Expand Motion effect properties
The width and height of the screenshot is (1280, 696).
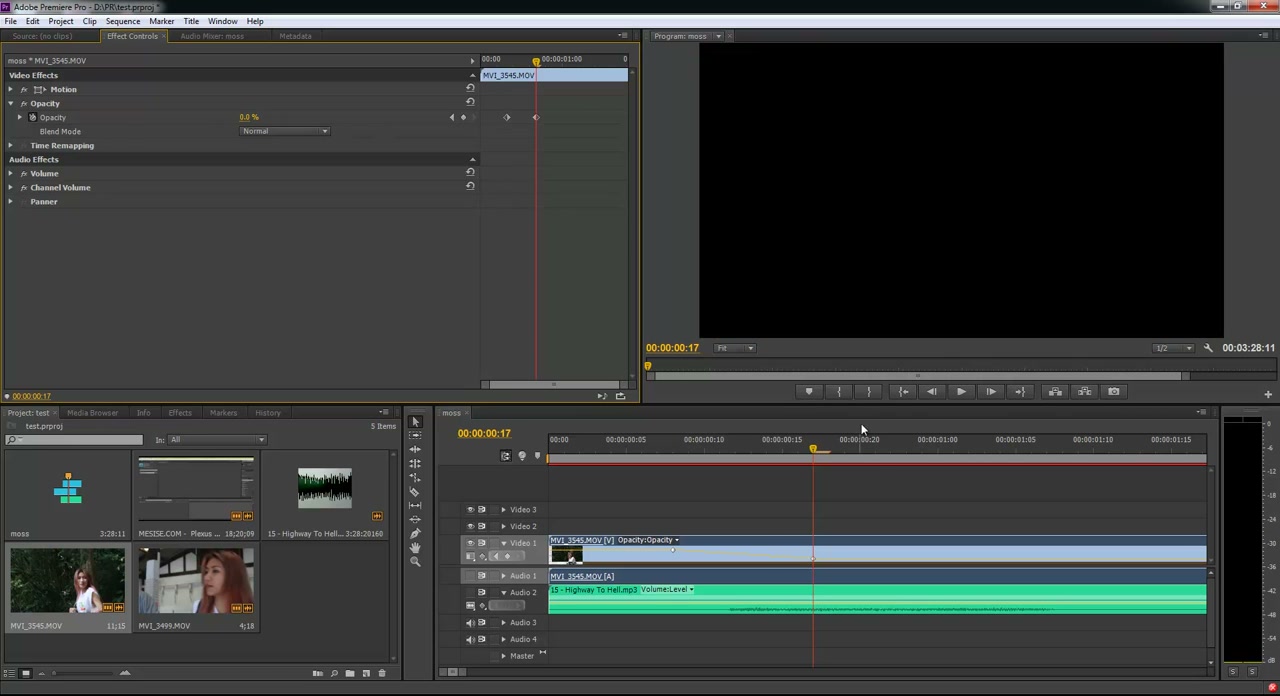[x=11, y=89]
